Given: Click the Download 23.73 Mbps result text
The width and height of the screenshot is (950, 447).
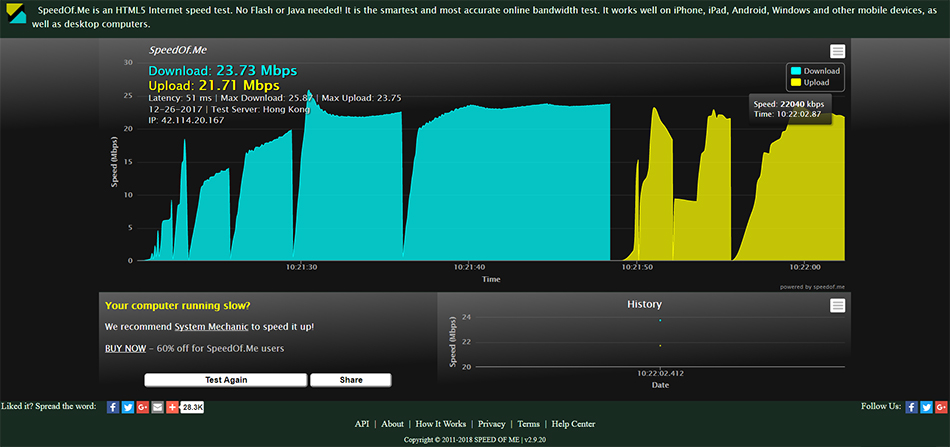Looking at the screenshot, I should [x=223, y=71].
